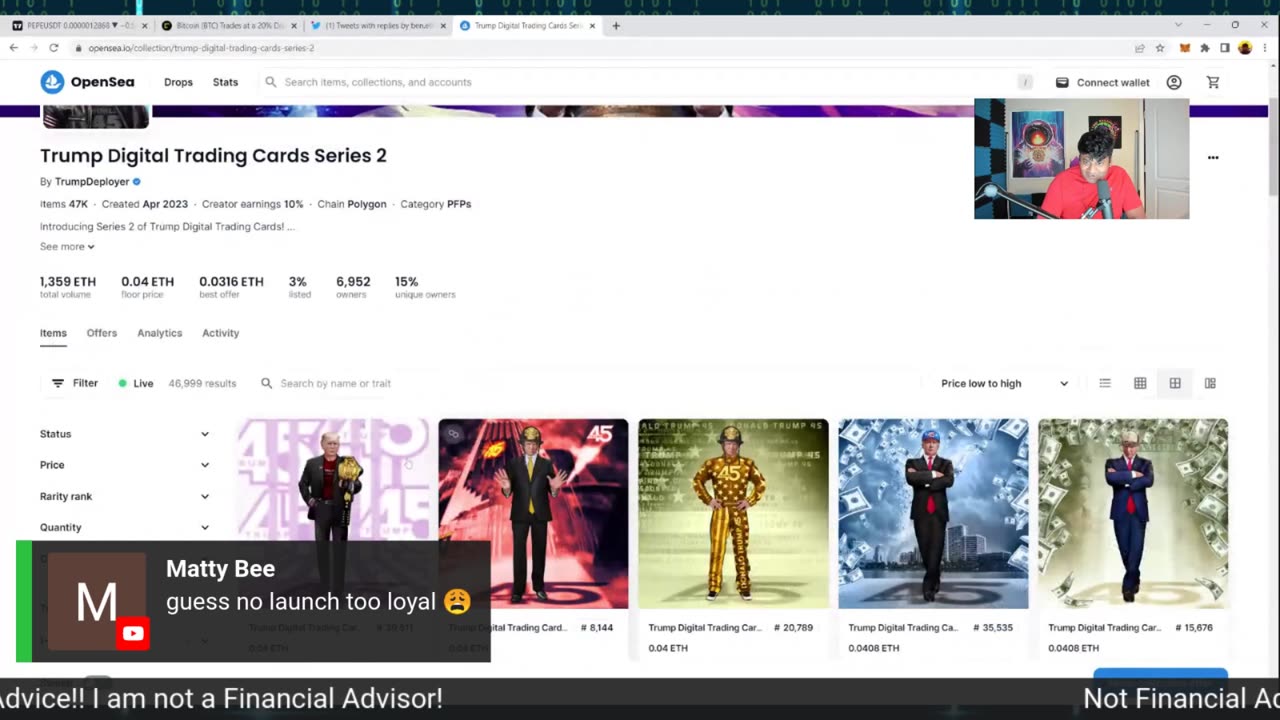Expand the Status filter section

(x=125, y=434)
